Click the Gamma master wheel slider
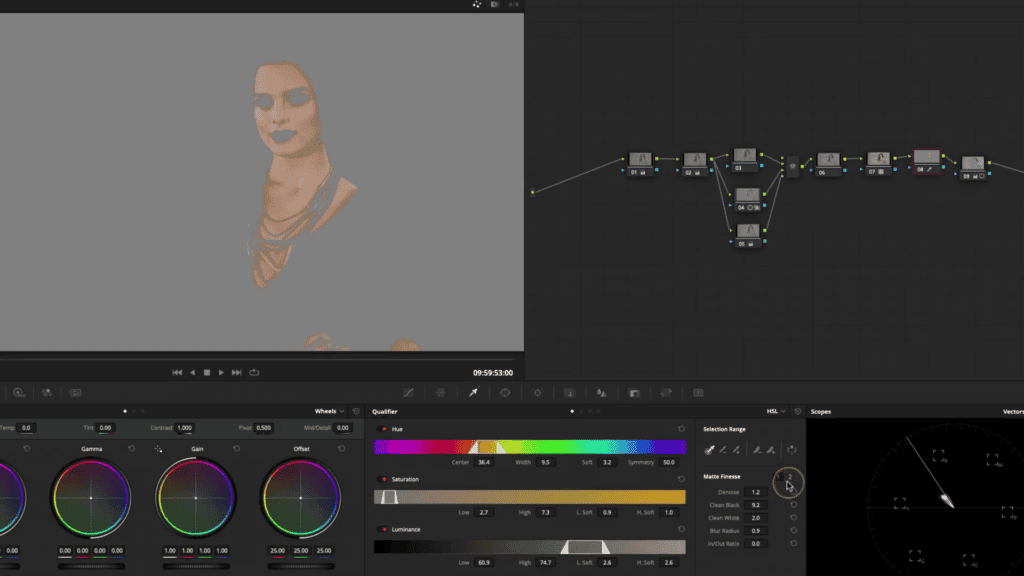This screenshot has height=576, width=1024. coord(91,566)
